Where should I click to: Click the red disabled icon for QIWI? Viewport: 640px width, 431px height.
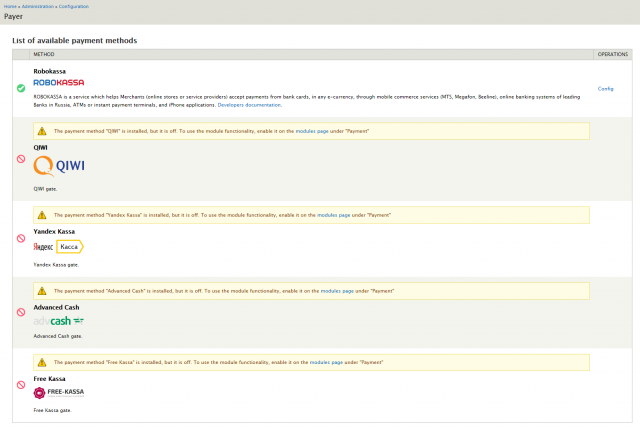tap(21, 159)
